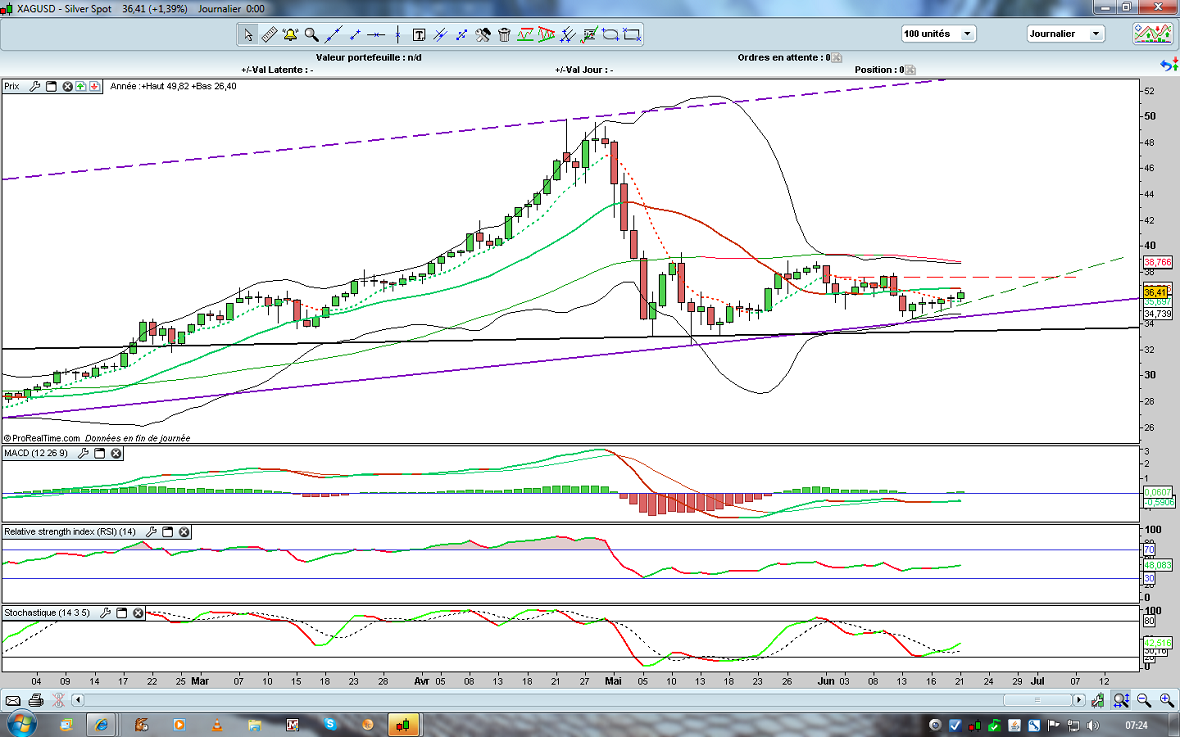
Task: Click the alarm bell alert icon
Action: (x=290, y=35)
